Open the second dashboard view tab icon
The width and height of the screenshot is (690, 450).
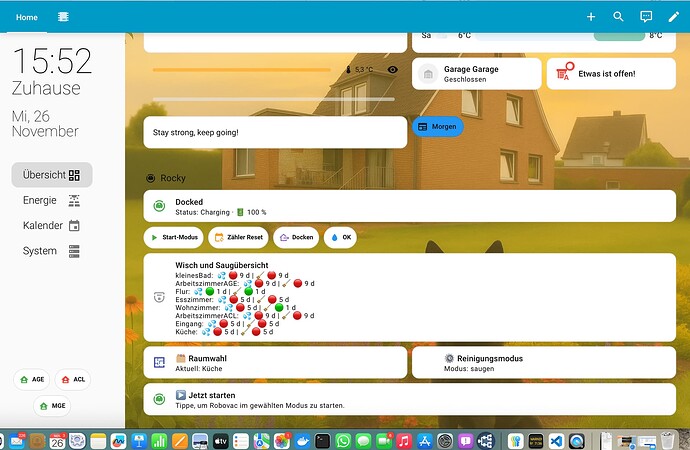coord(64,17)
